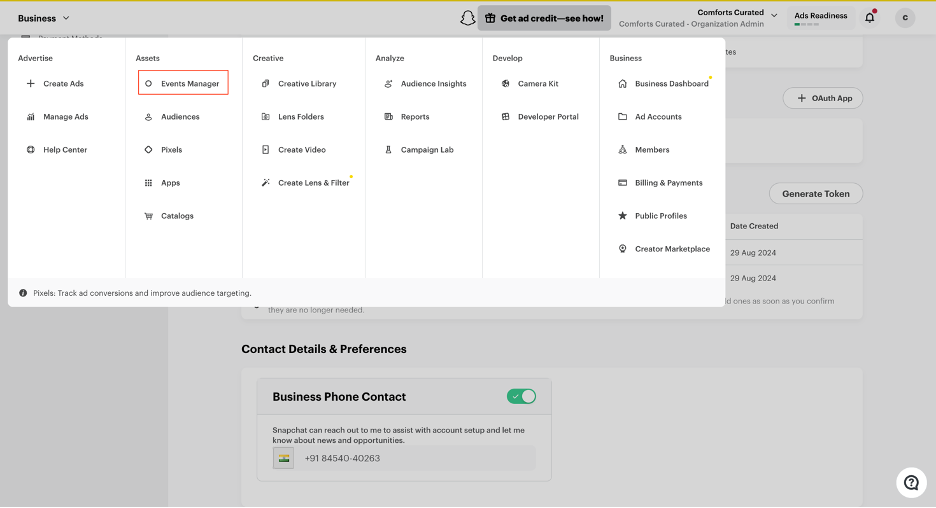936x508 pixels.
Task: Open Events Manager menu item
Action: (x=183, y=83)
